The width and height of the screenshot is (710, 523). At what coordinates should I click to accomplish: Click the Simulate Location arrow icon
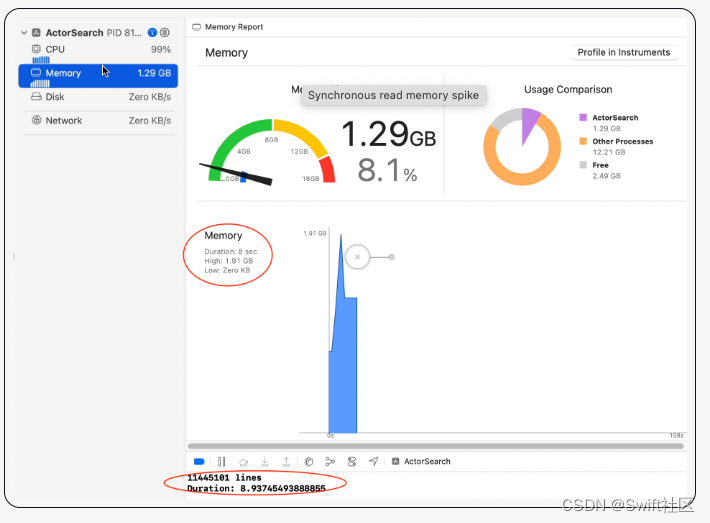point(374,461)
